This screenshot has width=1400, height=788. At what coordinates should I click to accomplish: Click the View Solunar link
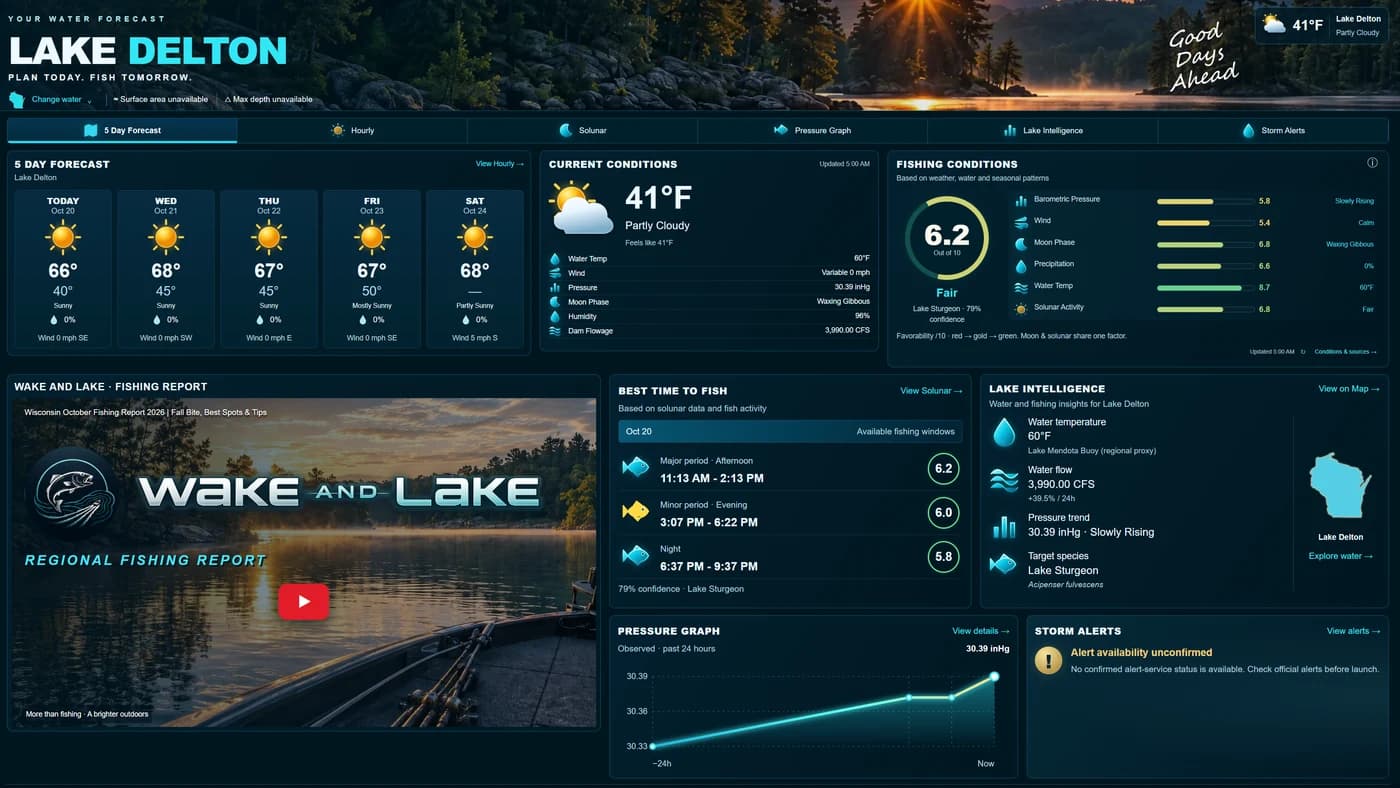[x=931, y=391]
